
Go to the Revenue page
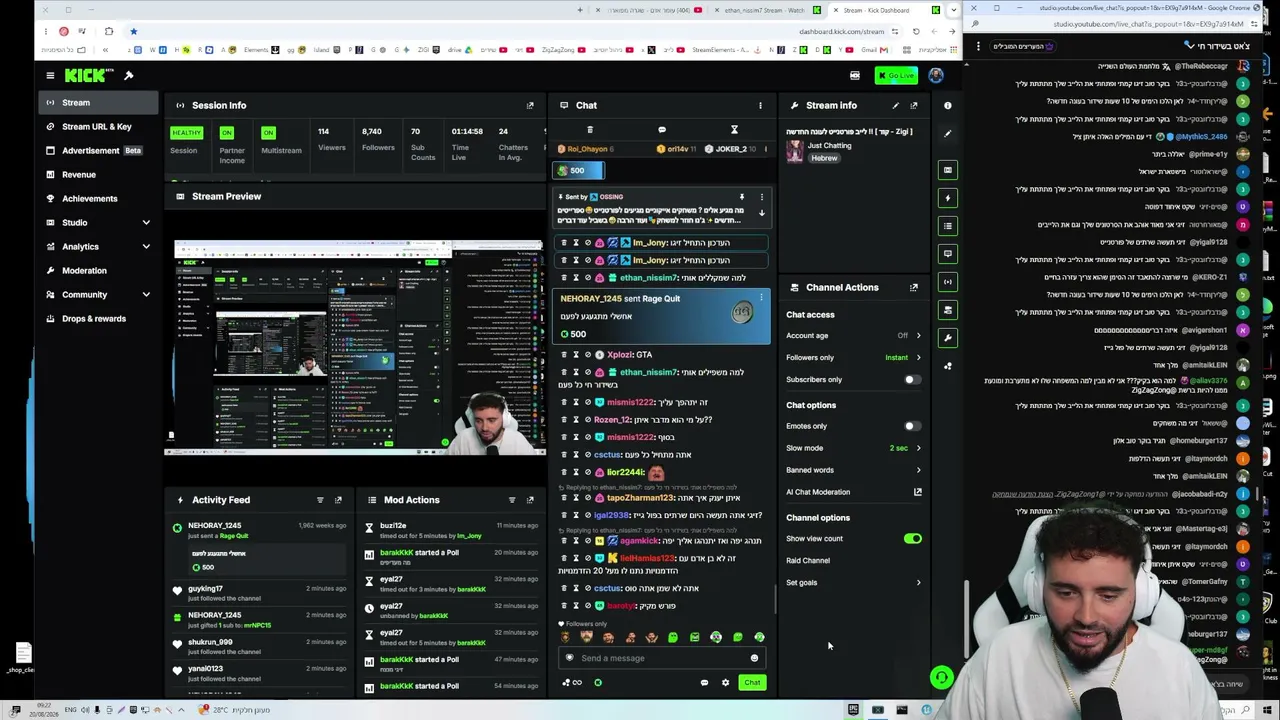click(96, 174)
